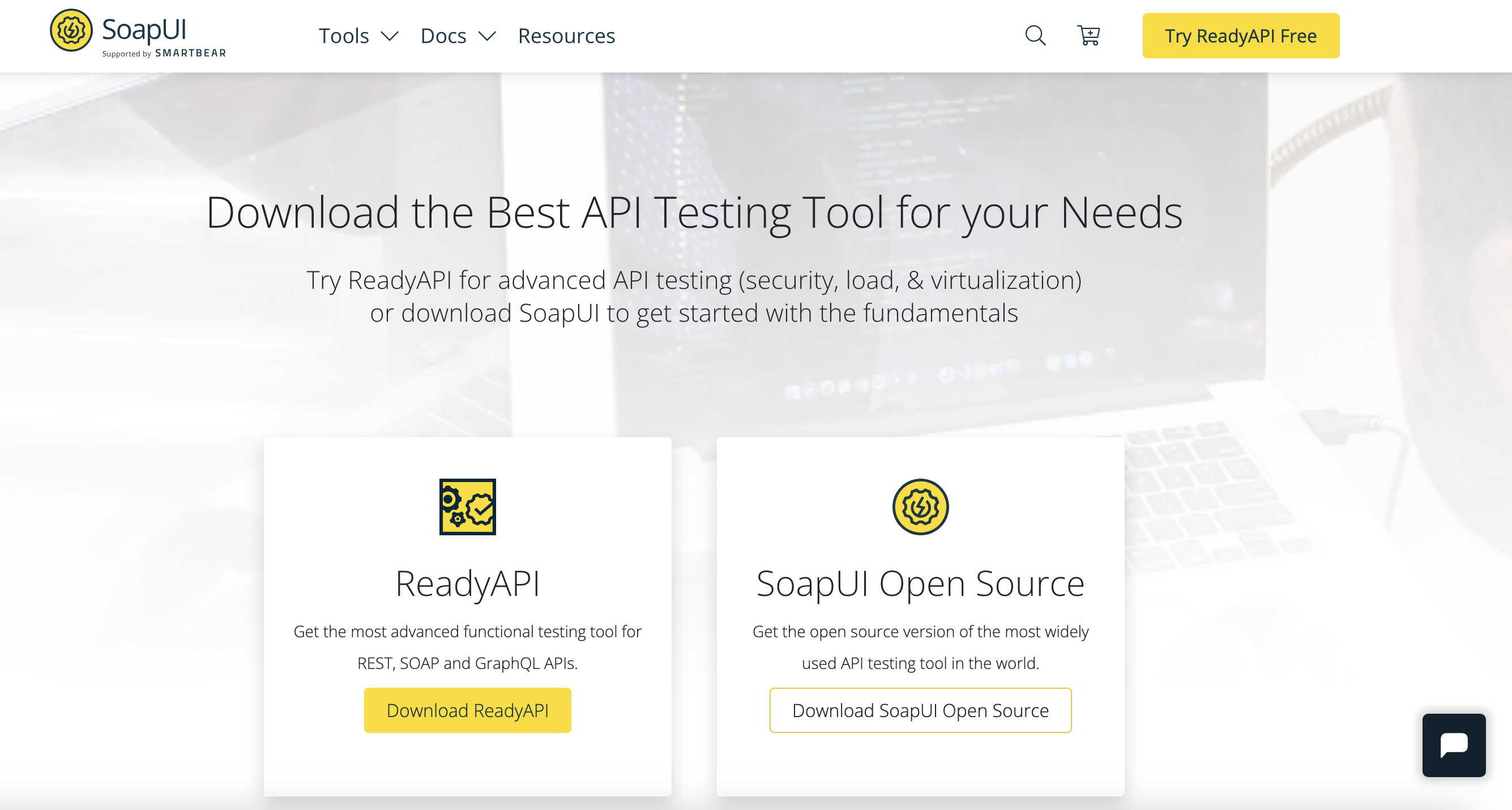This screenshot has width=1512, height=810.
Task: Go to Resources page
Action: [566, 36]
